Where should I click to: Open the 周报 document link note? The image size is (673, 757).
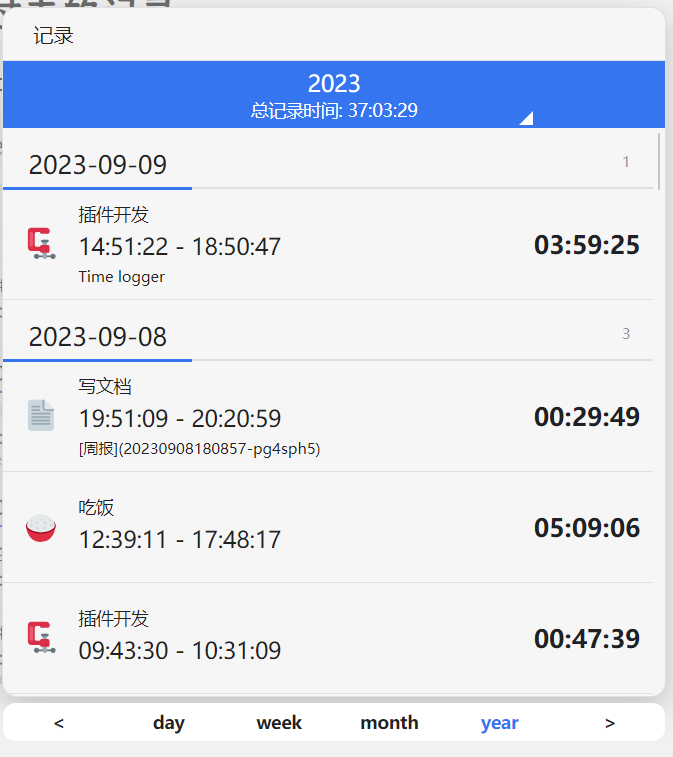point(199,449)
